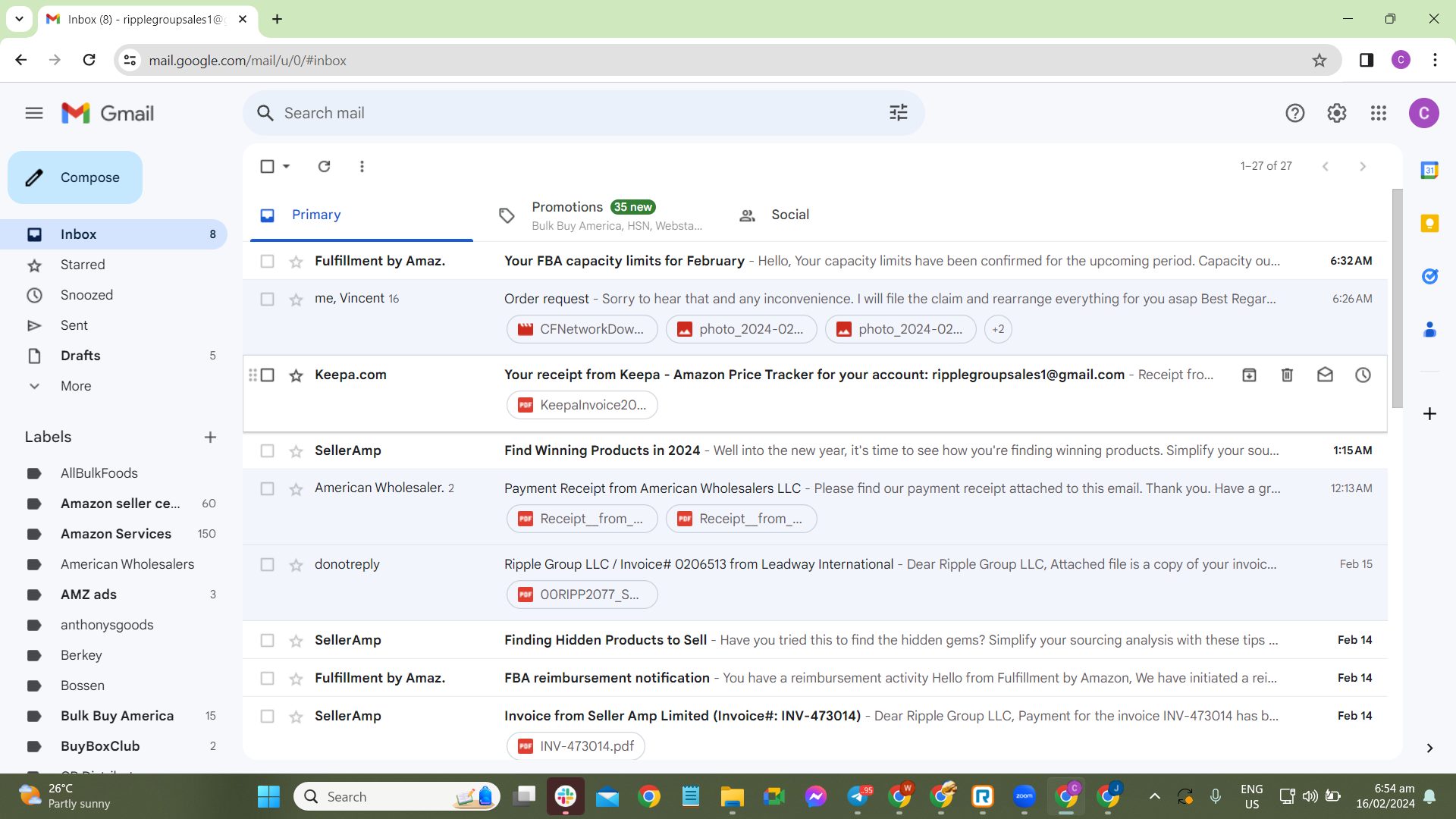Click the Search mail field
The height and width of the screenshot is (819, 1456).
click(x=584, y=113)
